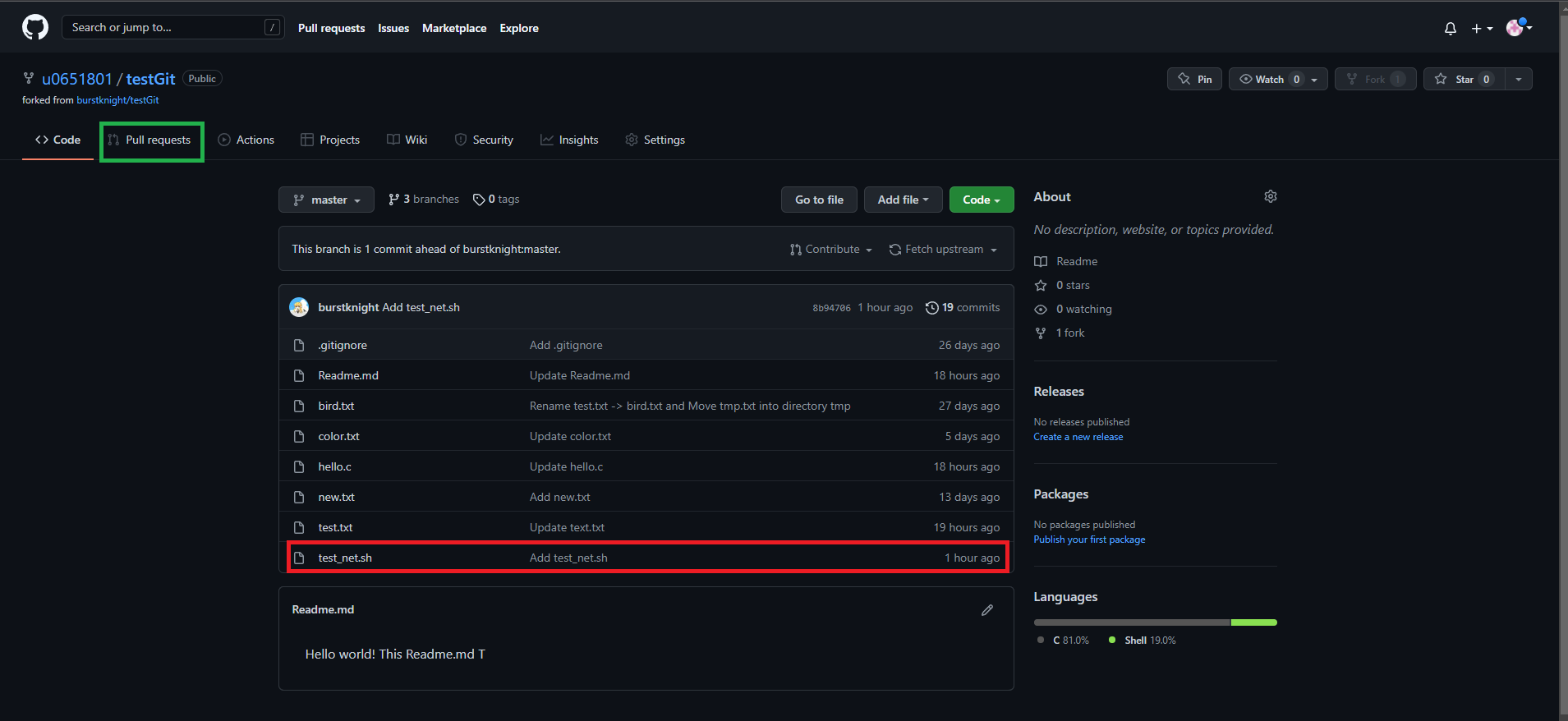The width and height of the screenshot is (1568, 721).
Task: Click the file icon for Readme.md row
Action: point(299,376)
